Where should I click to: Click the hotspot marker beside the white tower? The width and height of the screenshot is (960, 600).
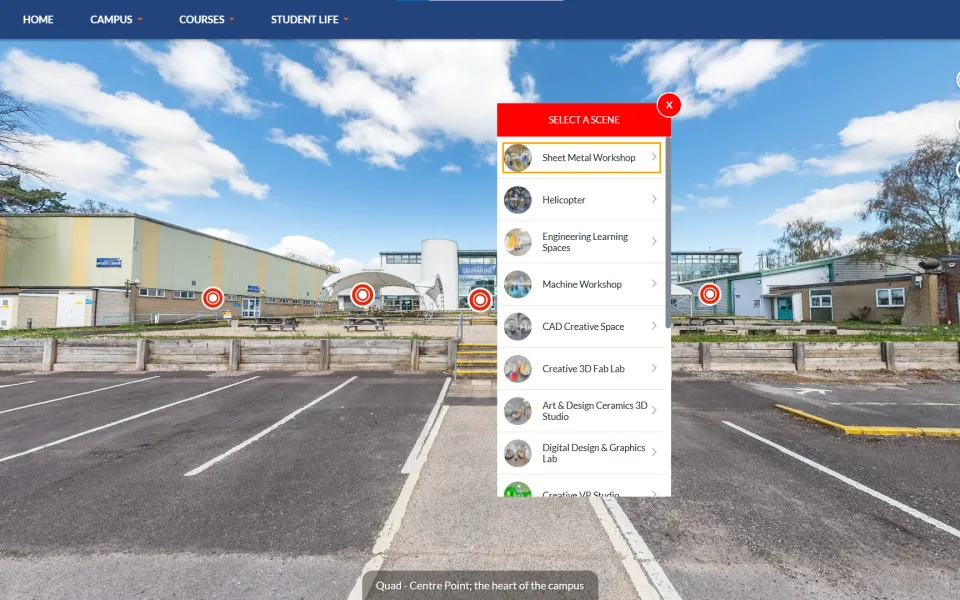point(480,300)
